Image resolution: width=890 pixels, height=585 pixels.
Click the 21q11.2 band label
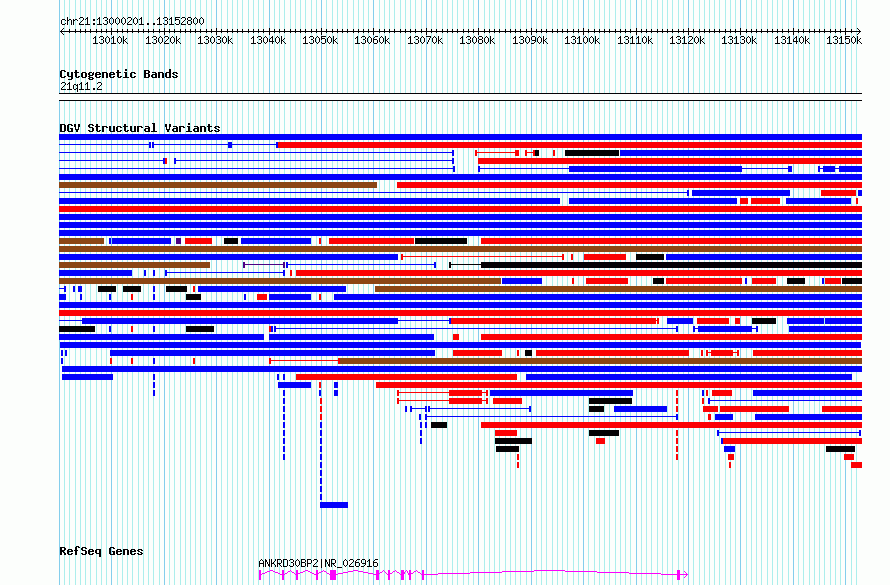tap(81, 86)
